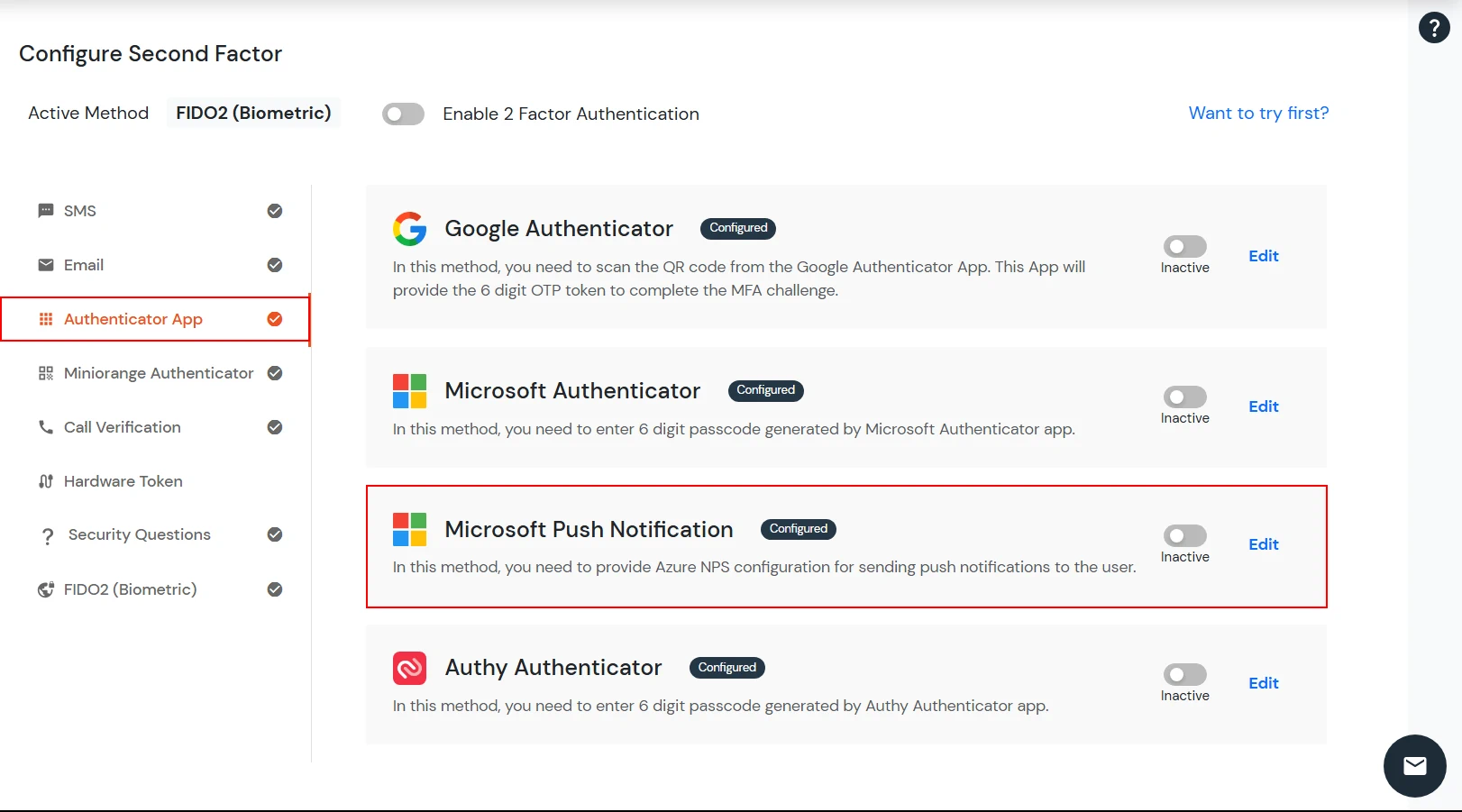Activate the Google Authenticator inactive toggle
The height and width of the screenshot is (812, 1462).
coord(1184,248)
